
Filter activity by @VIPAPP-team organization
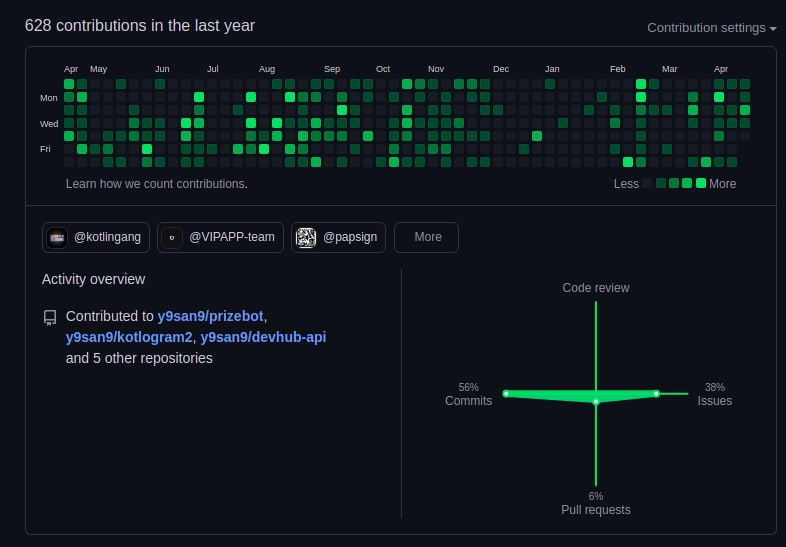click(221, 238)
